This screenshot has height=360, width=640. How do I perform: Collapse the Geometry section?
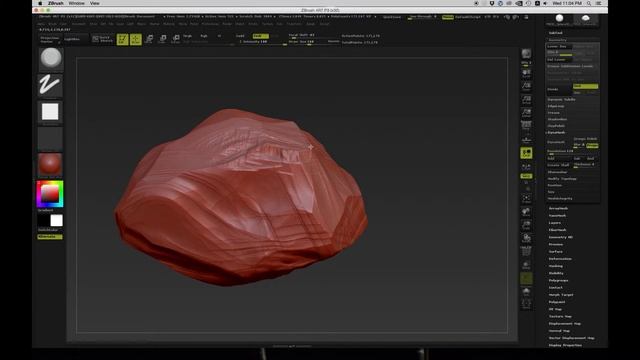[x=558, y=40]
